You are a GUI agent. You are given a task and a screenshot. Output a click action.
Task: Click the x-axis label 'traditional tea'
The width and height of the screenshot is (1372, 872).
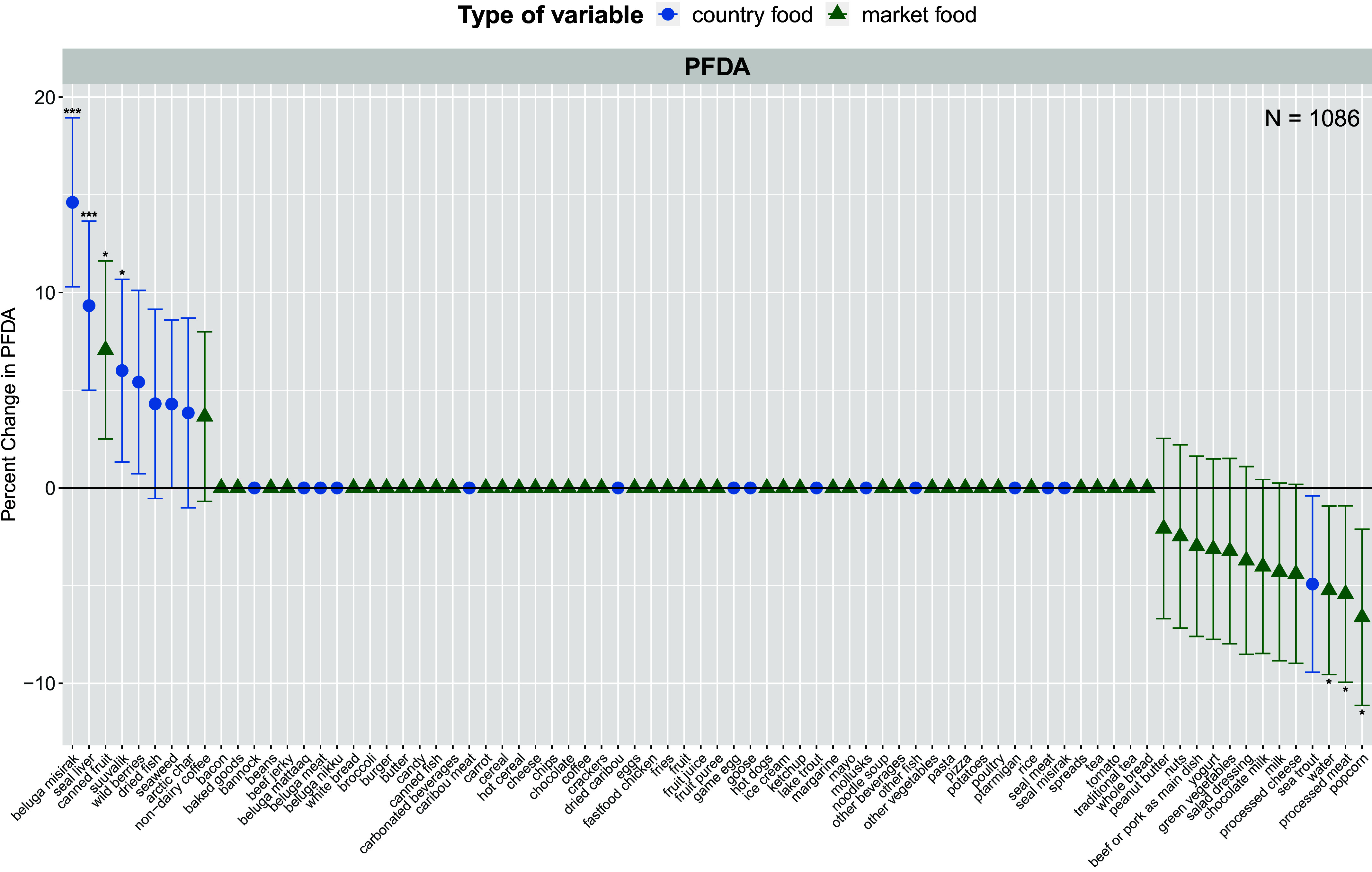point(1105,786)
